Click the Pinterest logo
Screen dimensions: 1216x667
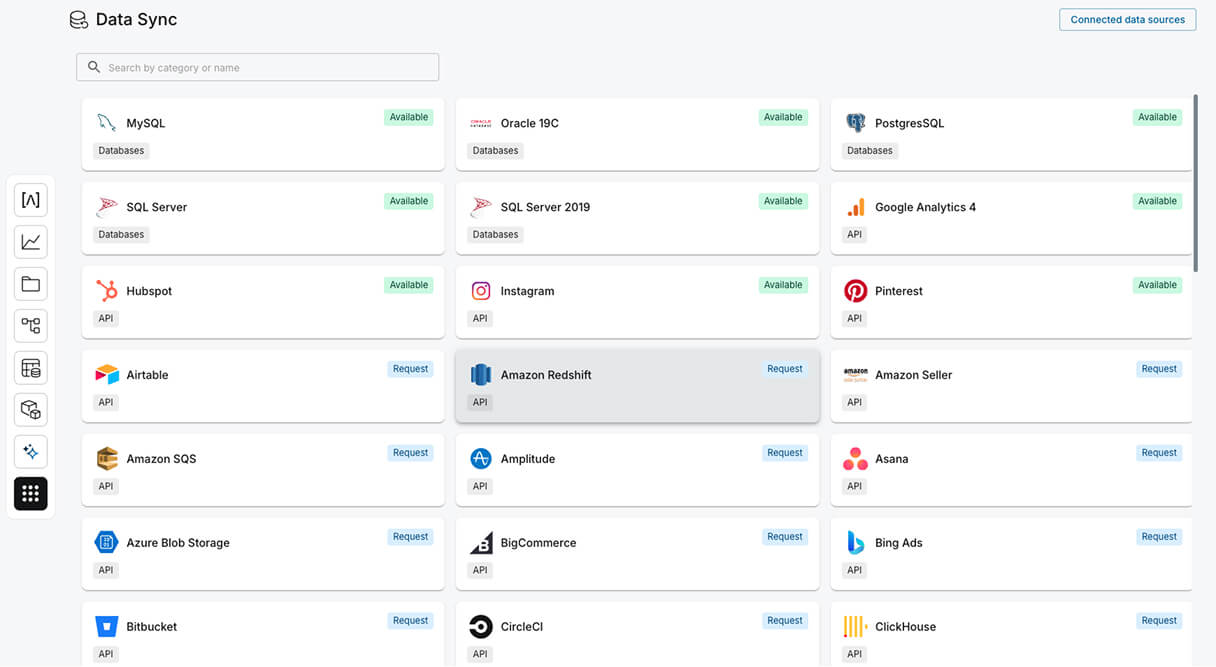[855, 291]
